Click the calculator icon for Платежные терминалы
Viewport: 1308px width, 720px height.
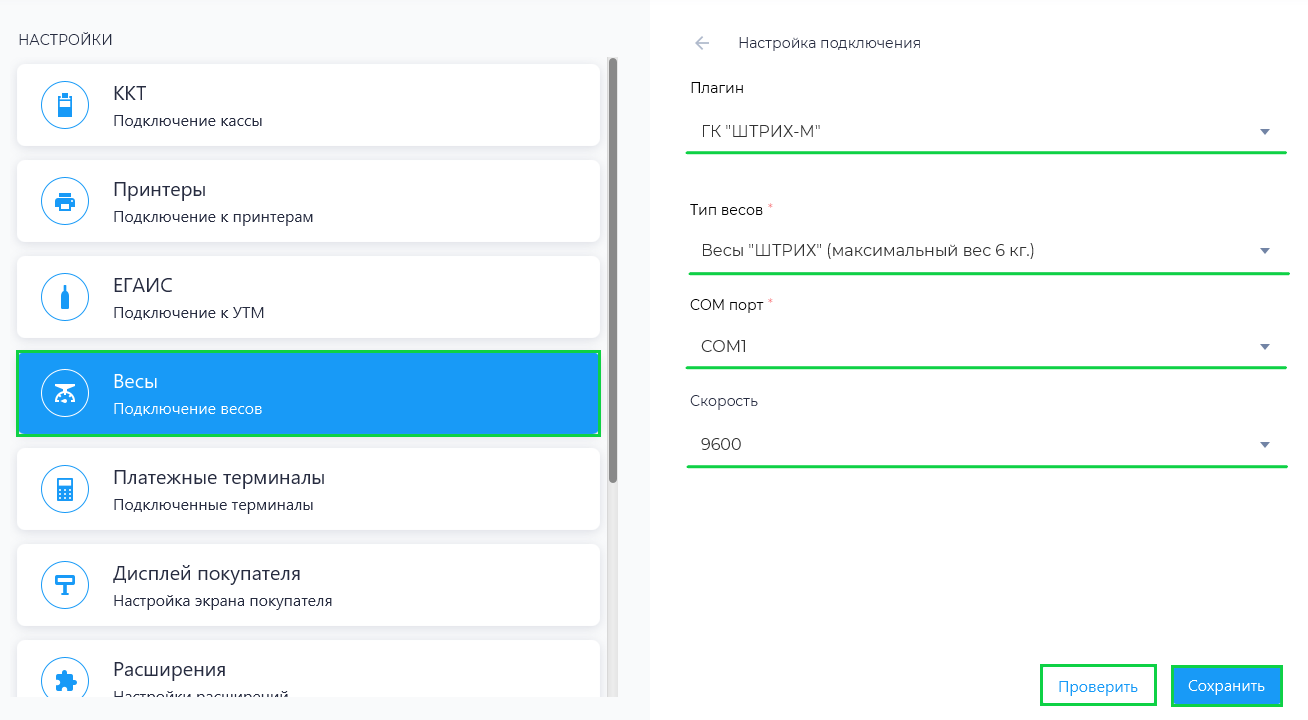(x=65, y=489)
